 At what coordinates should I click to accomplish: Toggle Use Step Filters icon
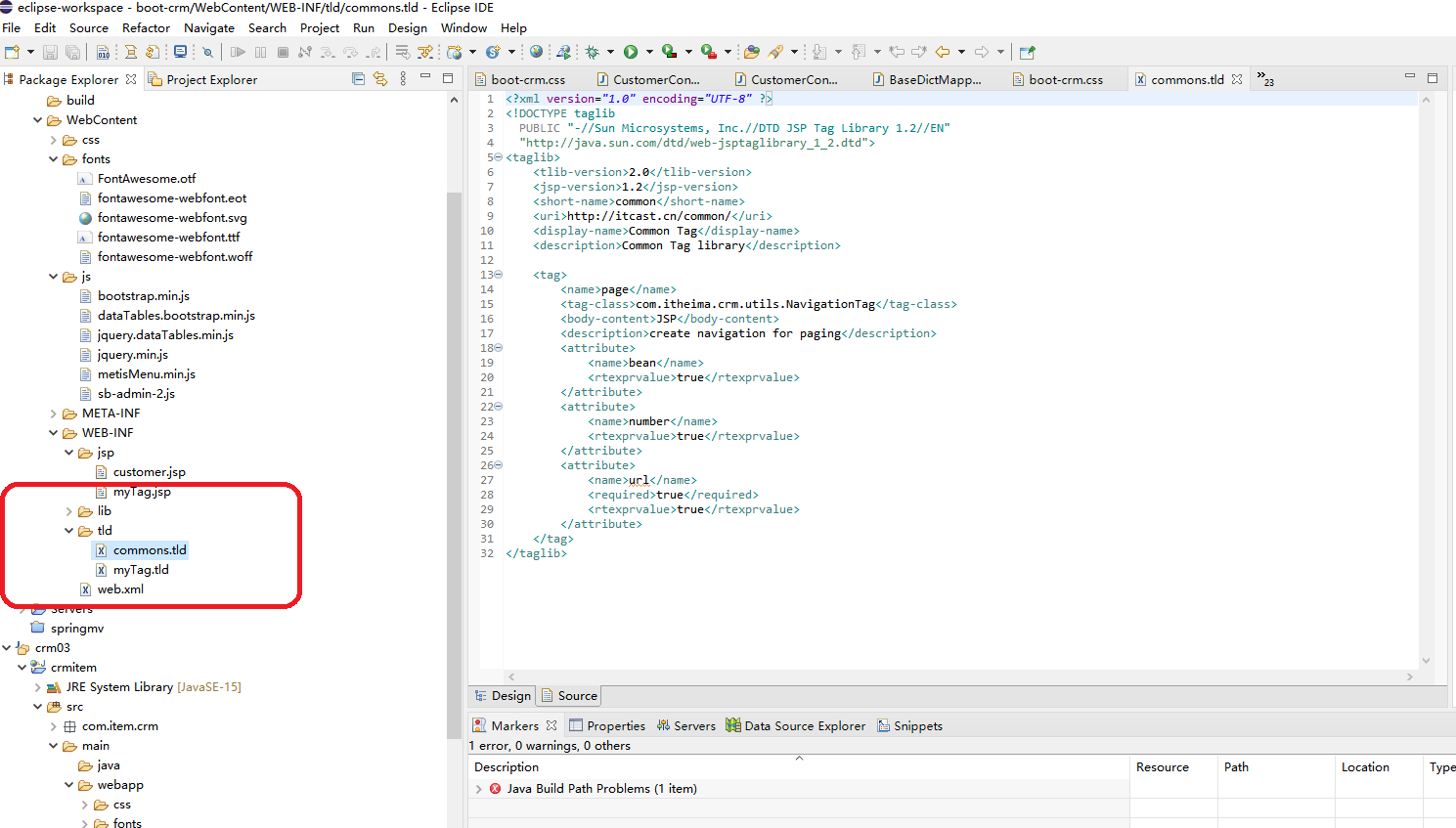click(x=424, y=52)
